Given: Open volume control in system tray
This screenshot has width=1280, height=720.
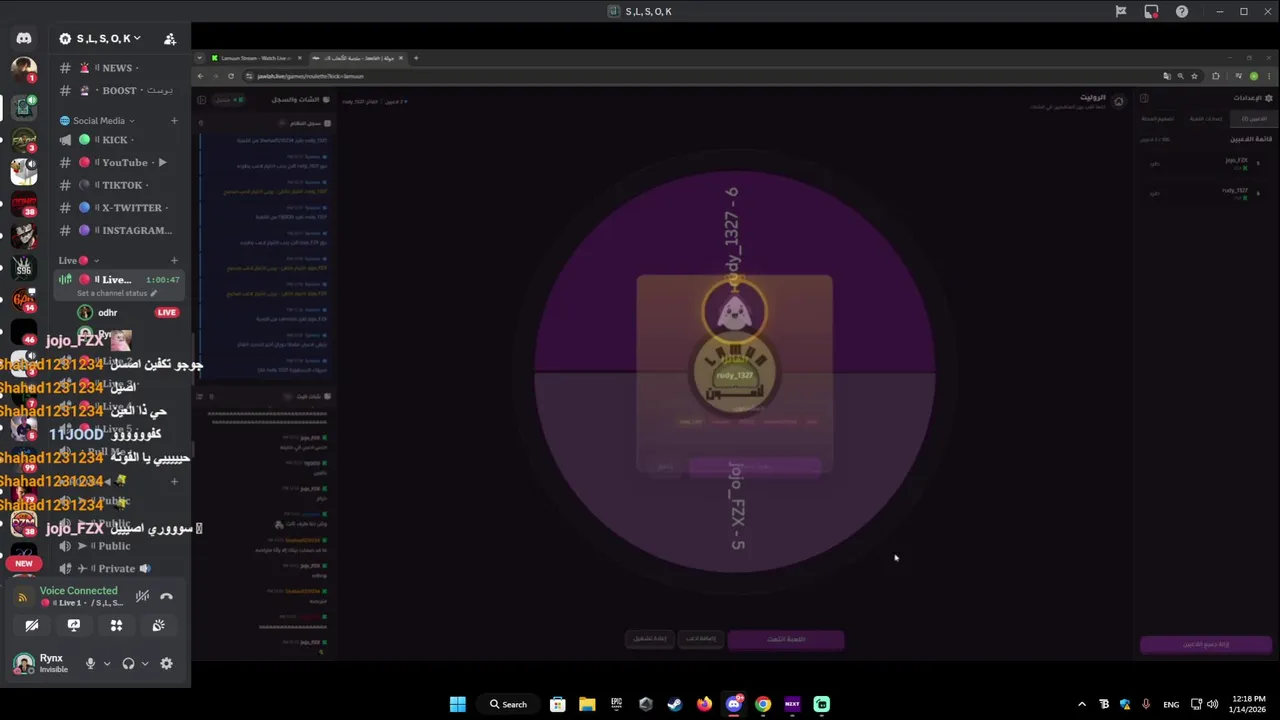Looking at the screenshot, I should (1212, 704).
